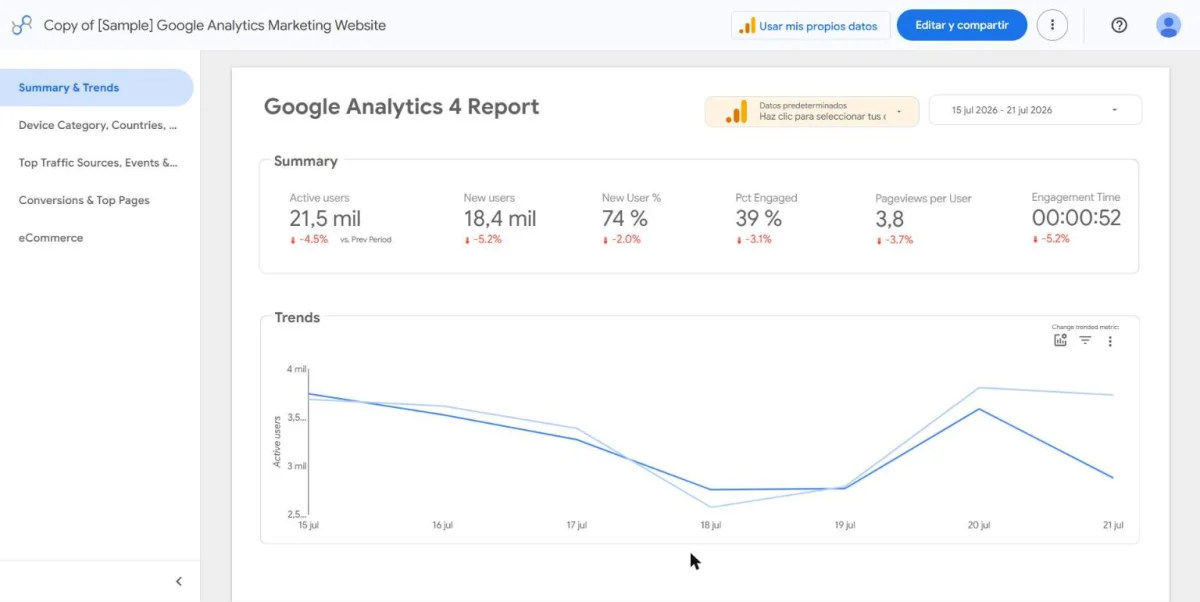This screenshot has width=1200, height=602.
Task: Click the -3.7% change under Pageviews per User
Action: click(x=894, y=240)
